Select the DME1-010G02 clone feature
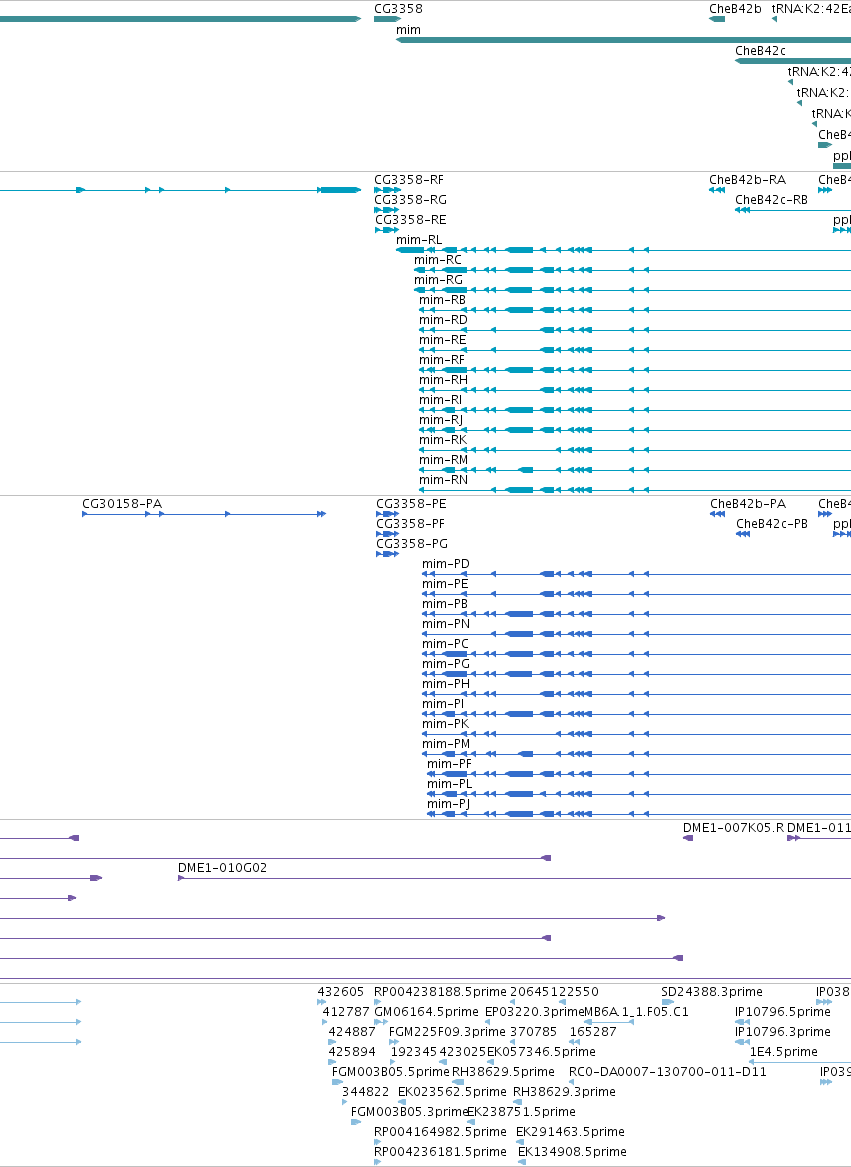This screenshot has width=851, height=1167. 222,869
